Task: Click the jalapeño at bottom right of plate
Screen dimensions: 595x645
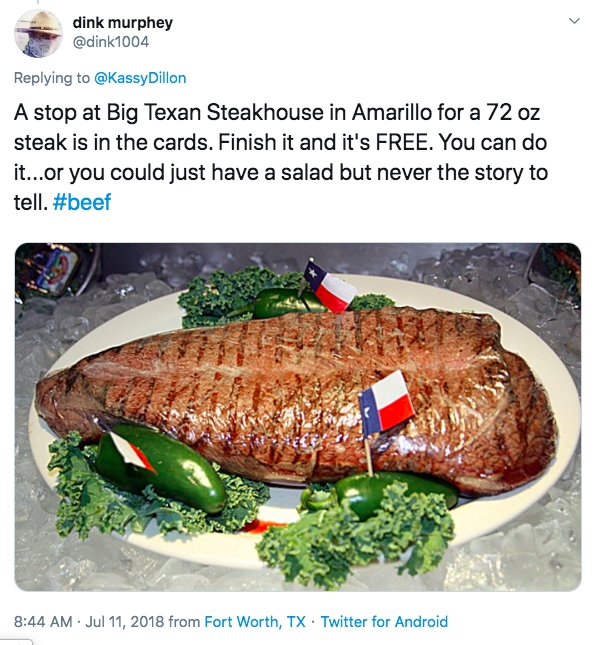Action: coord(395,492)
